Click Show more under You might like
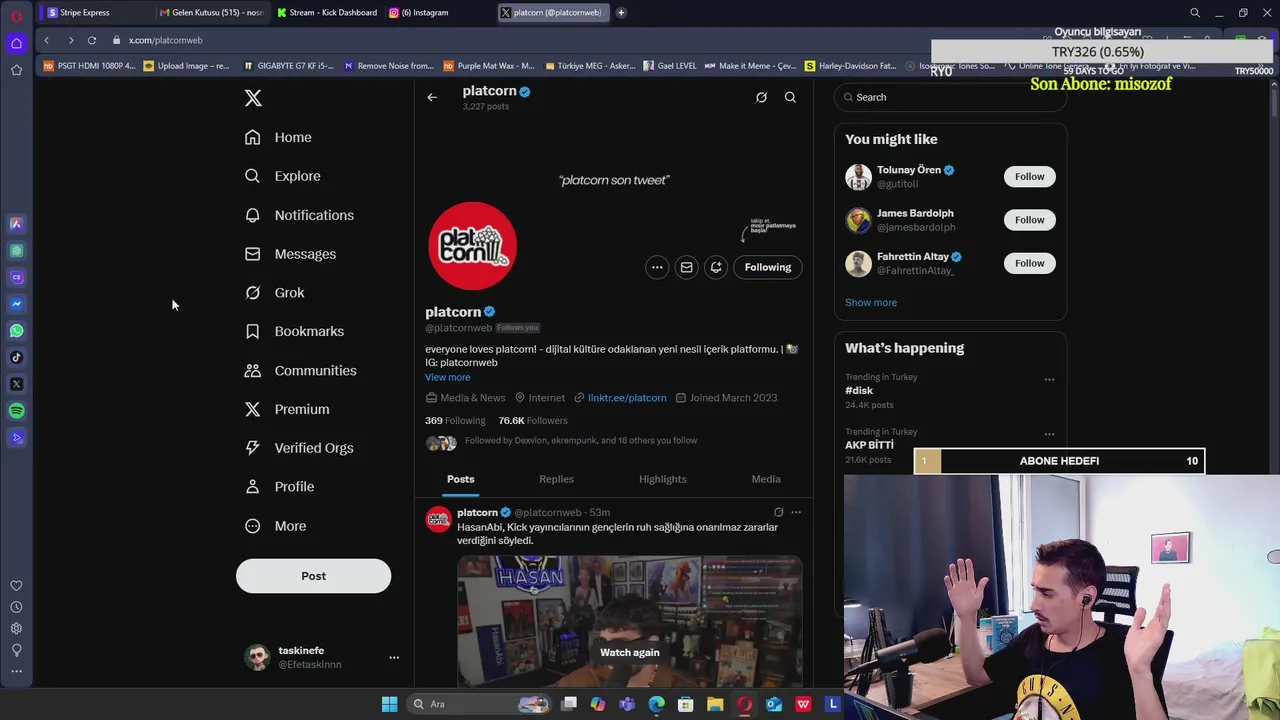The height and width of the screenshot is (720, 1280). tap(871, 303)
